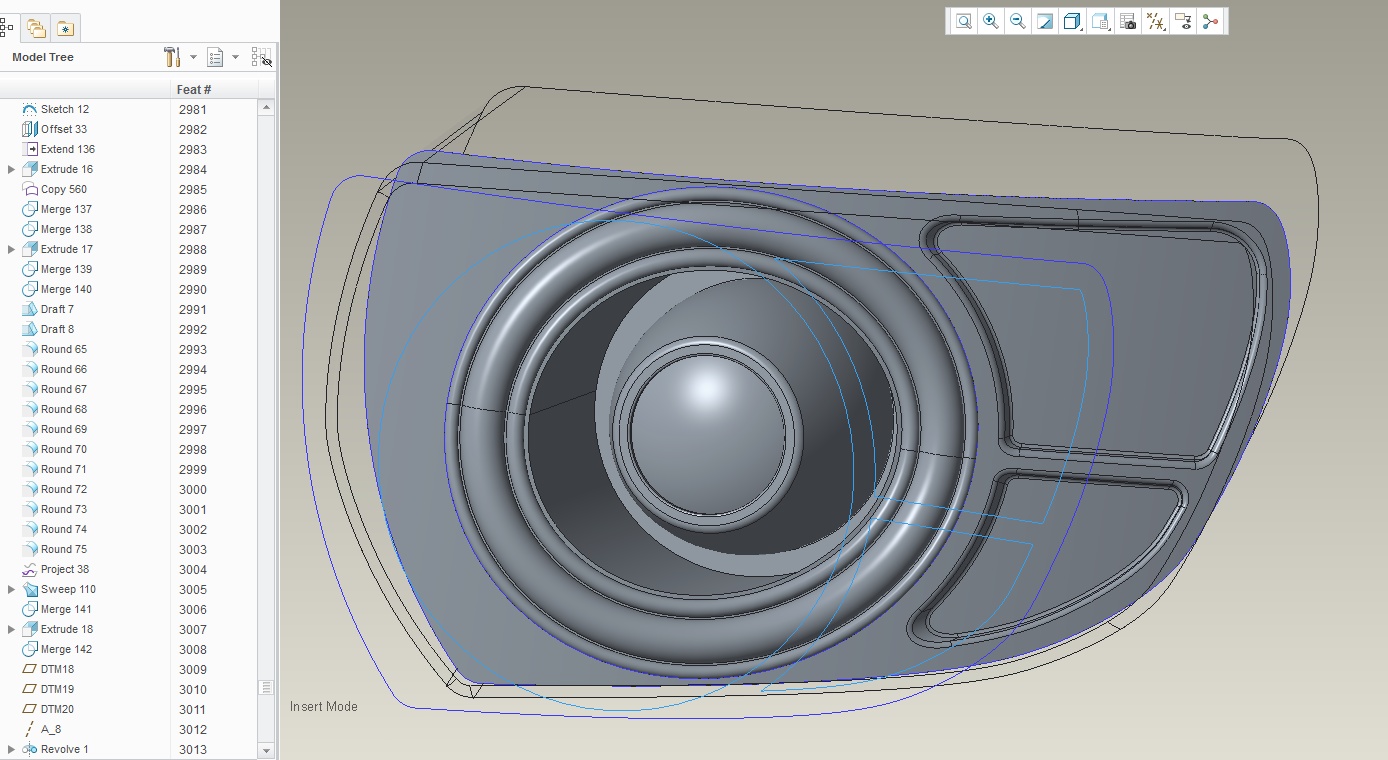Image resolution: width=1388 pixels, height=760 pixels.
Task: Toggle Annotation Display in graphics toolbar
Action: point(1183,21)
